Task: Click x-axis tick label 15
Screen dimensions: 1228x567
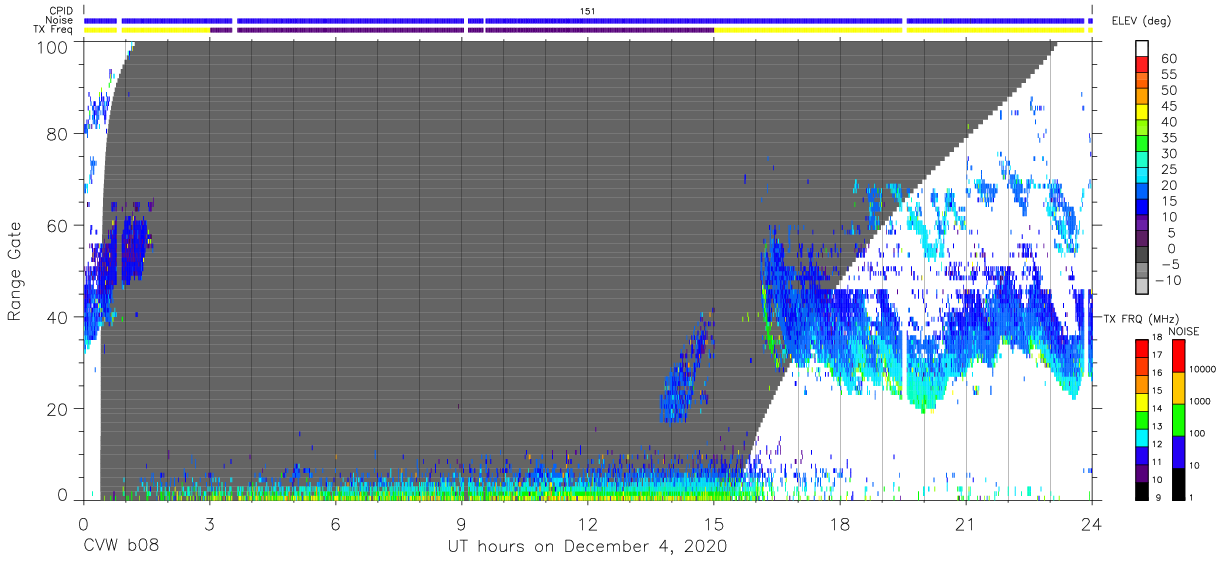Action: 713,523
